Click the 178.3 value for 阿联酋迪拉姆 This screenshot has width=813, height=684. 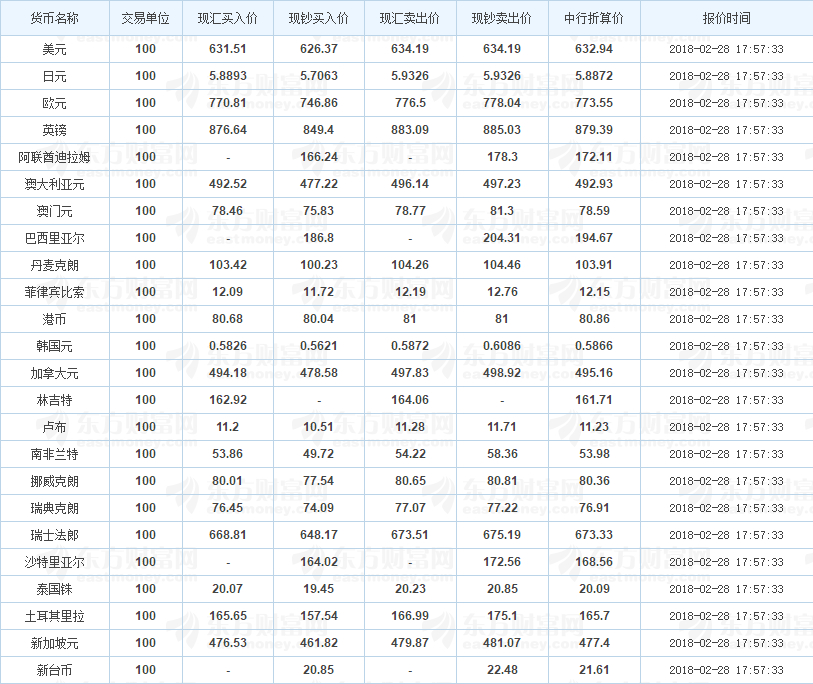tap(501, 157)
